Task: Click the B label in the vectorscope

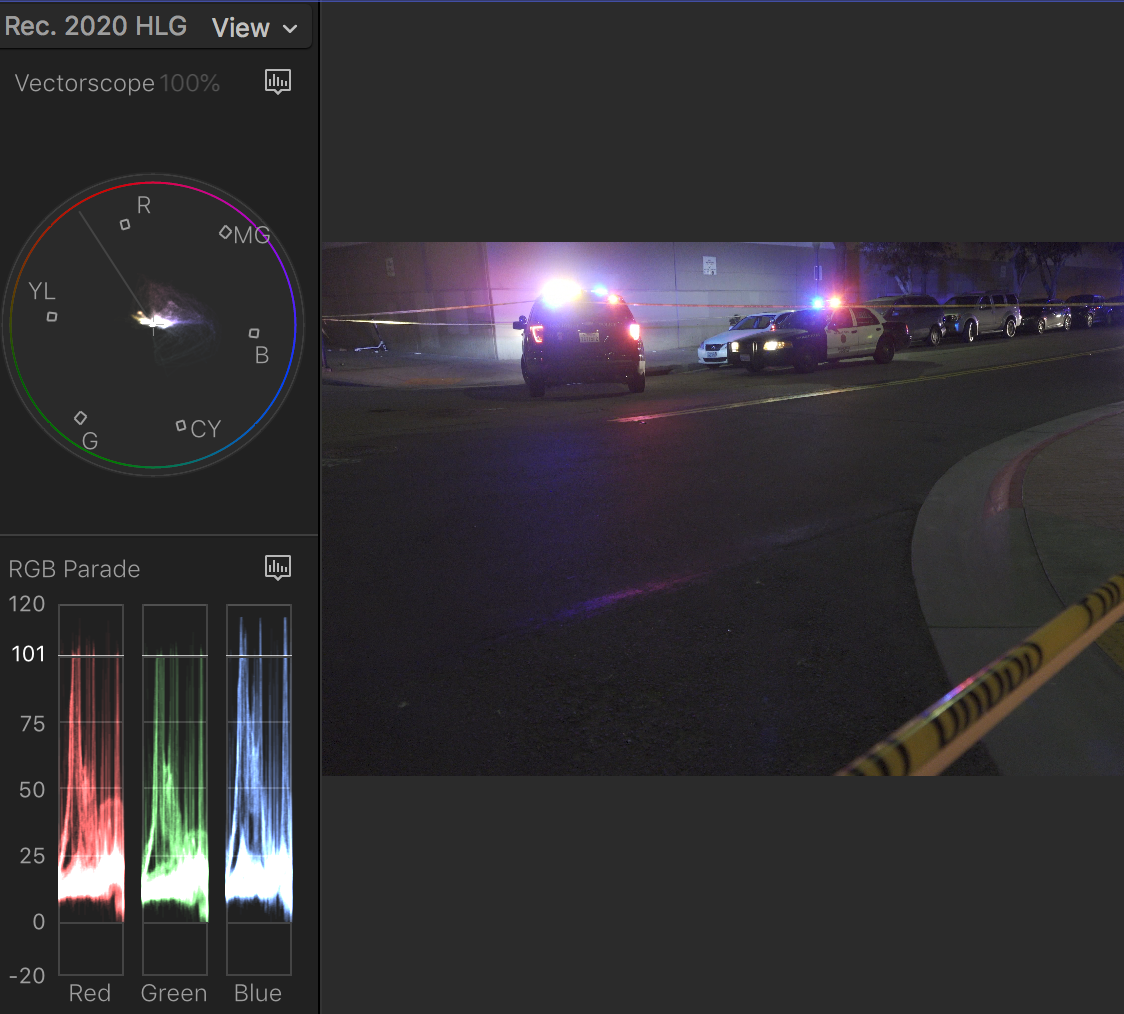Action: pyautogui.click(x=262, y=355)
